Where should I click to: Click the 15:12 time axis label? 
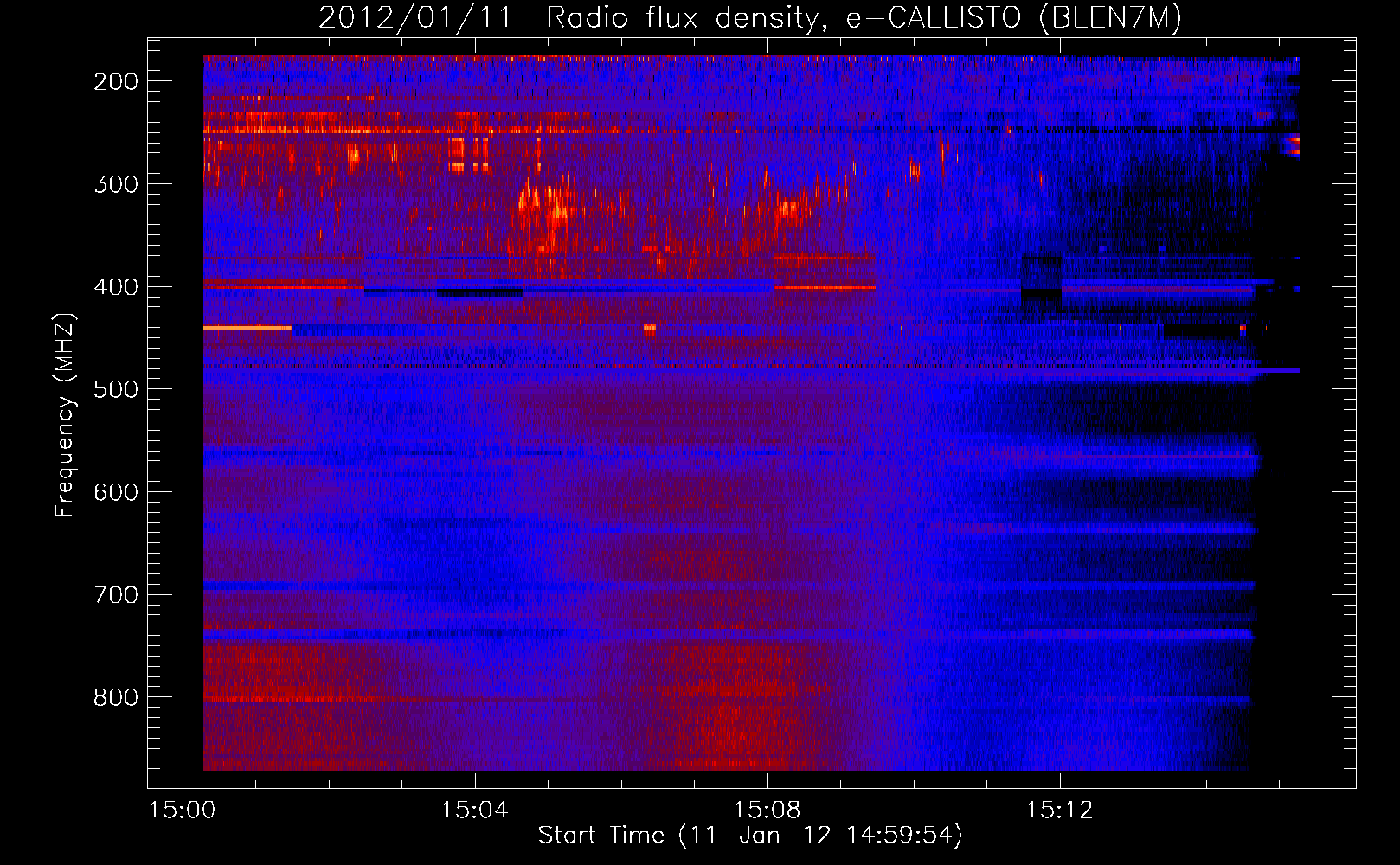pos(1060,811)
